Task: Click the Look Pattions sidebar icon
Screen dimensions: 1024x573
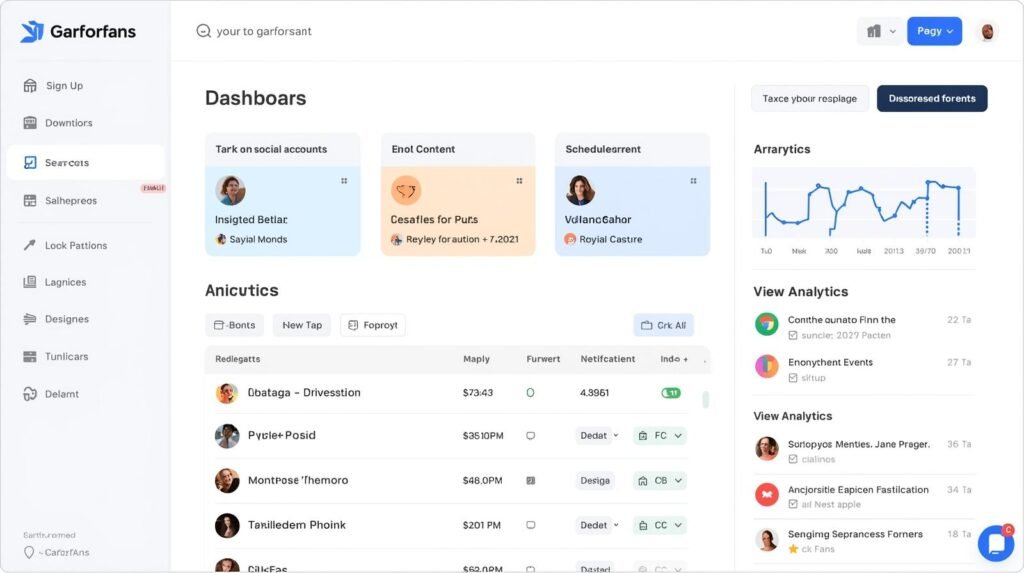Action: pos(30,245)
